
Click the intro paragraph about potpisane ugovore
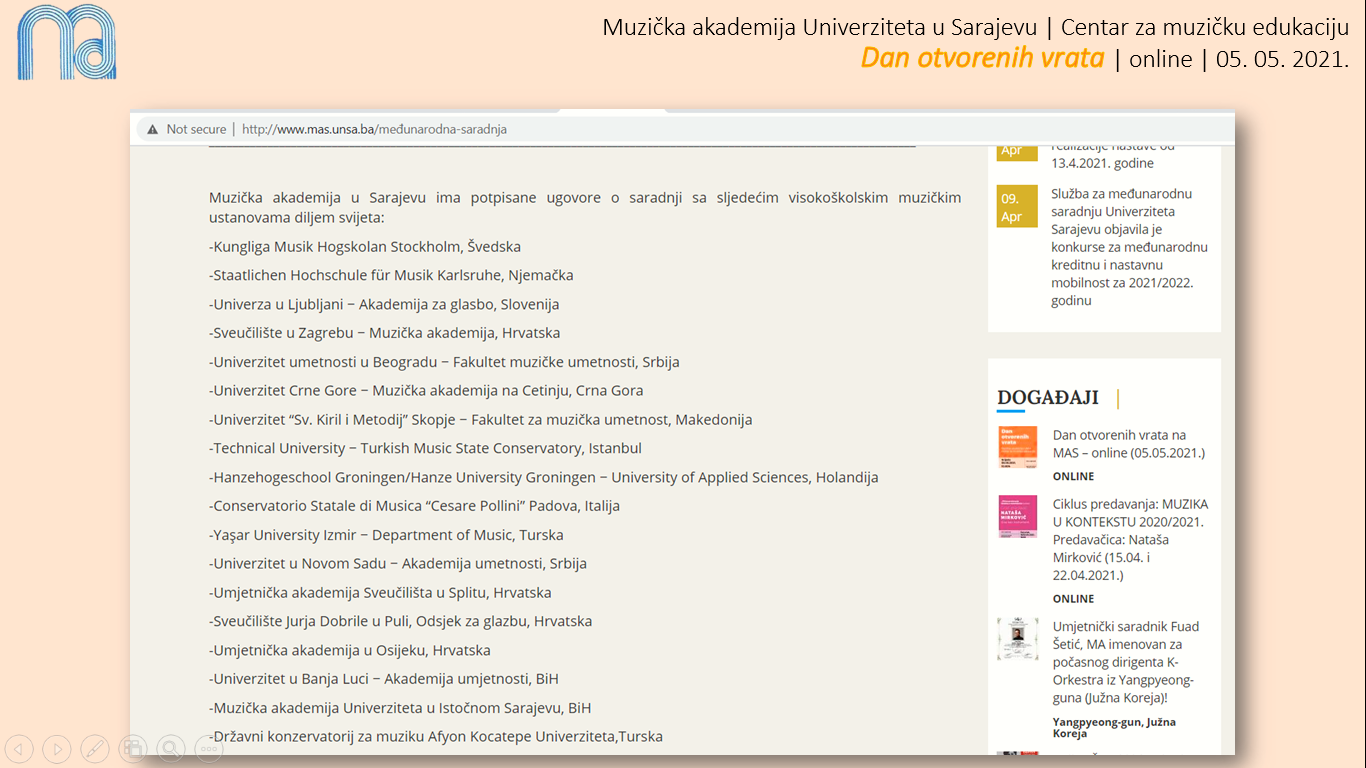[x=585, y=208]
